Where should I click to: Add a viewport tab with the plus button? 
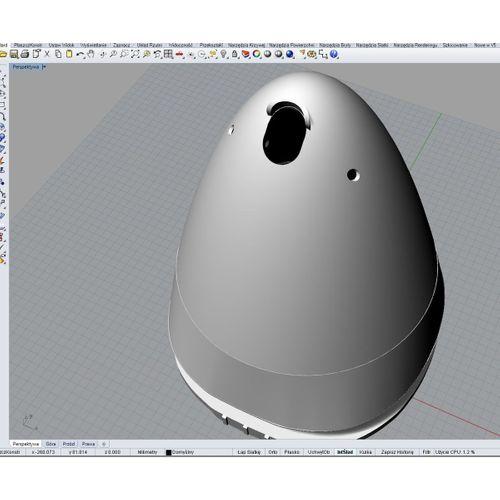(x=104, y=444)
